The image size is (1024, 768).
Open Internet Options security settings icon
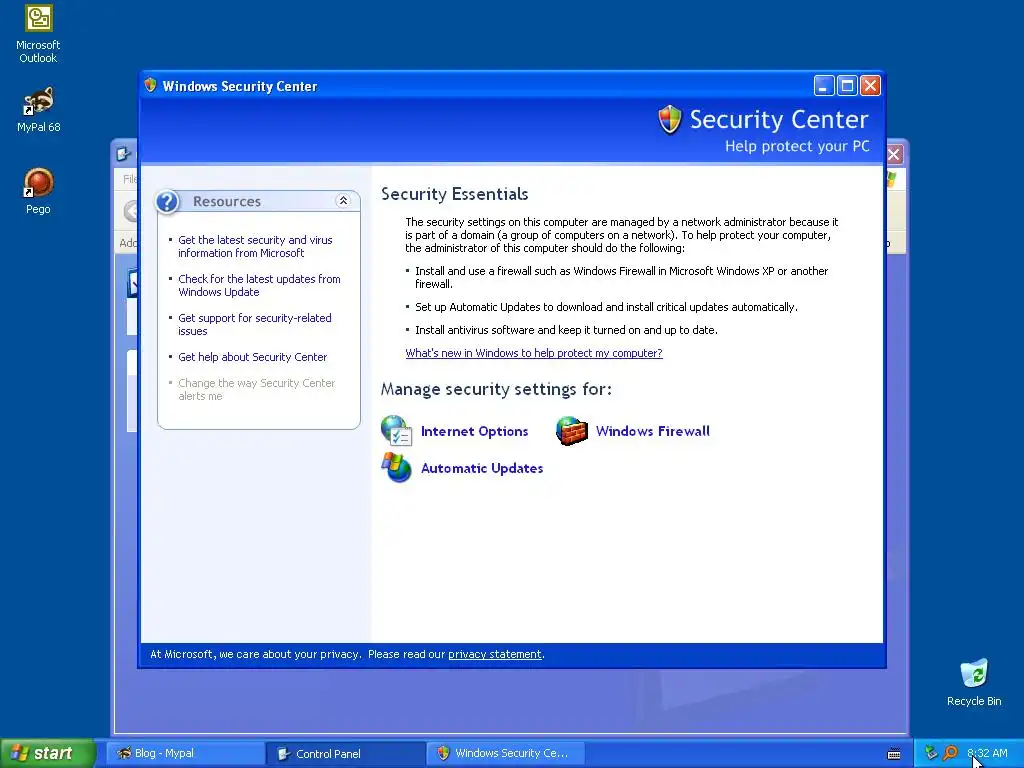click(x=396, y=431)
